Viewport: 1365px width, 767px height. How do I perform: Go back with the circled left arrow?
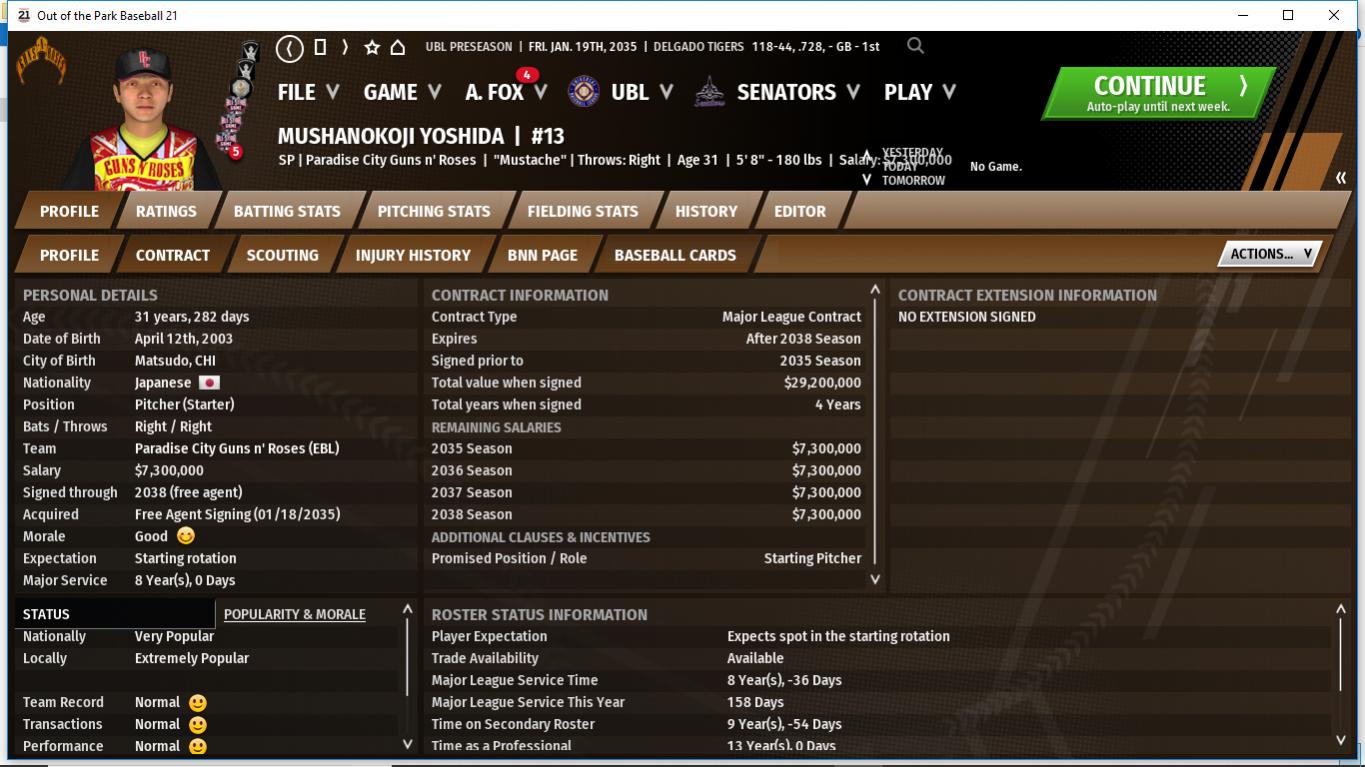tap(290, 47)
